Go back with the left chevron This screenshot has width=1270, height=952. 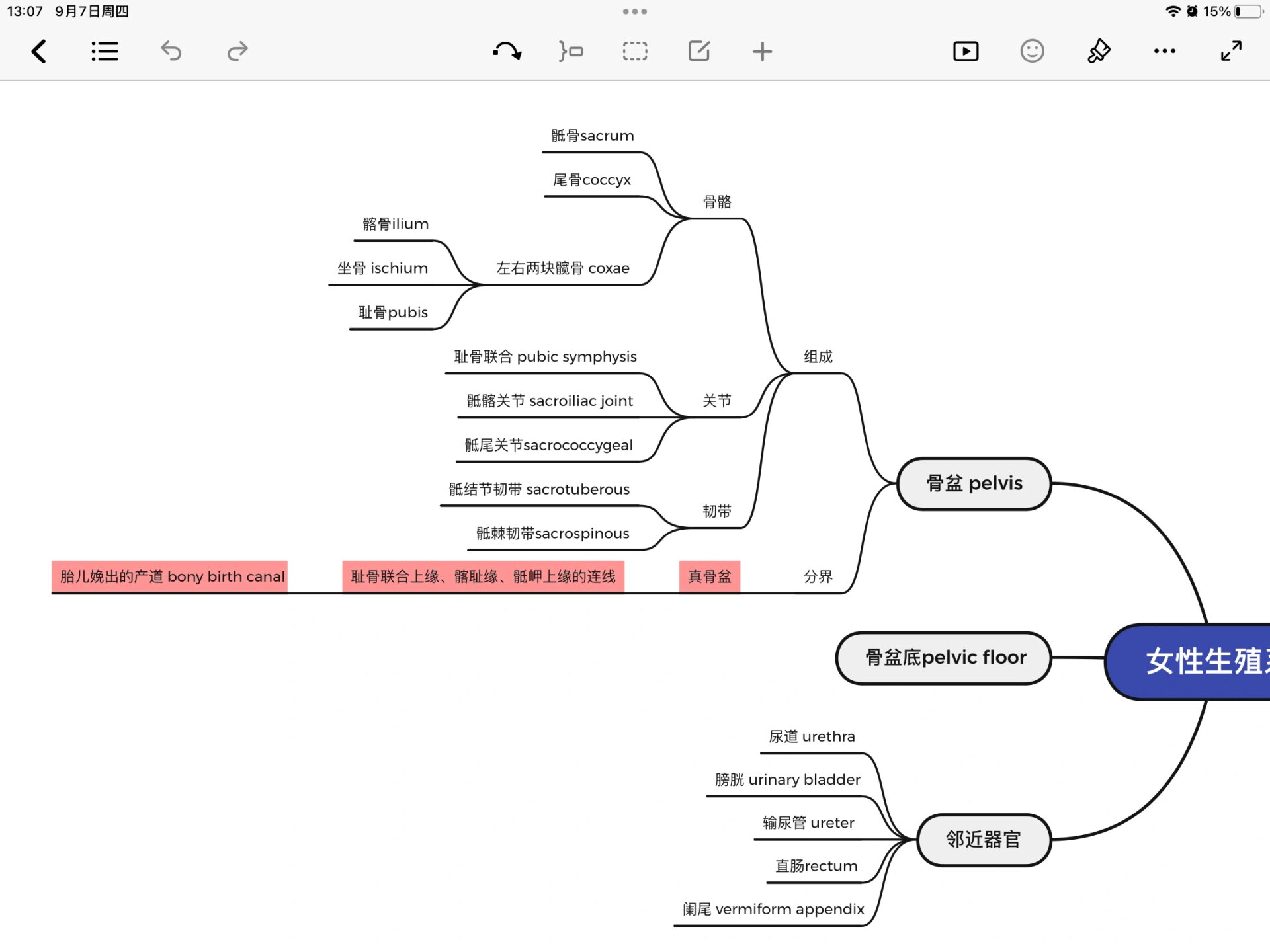click(x=39, y=51)
